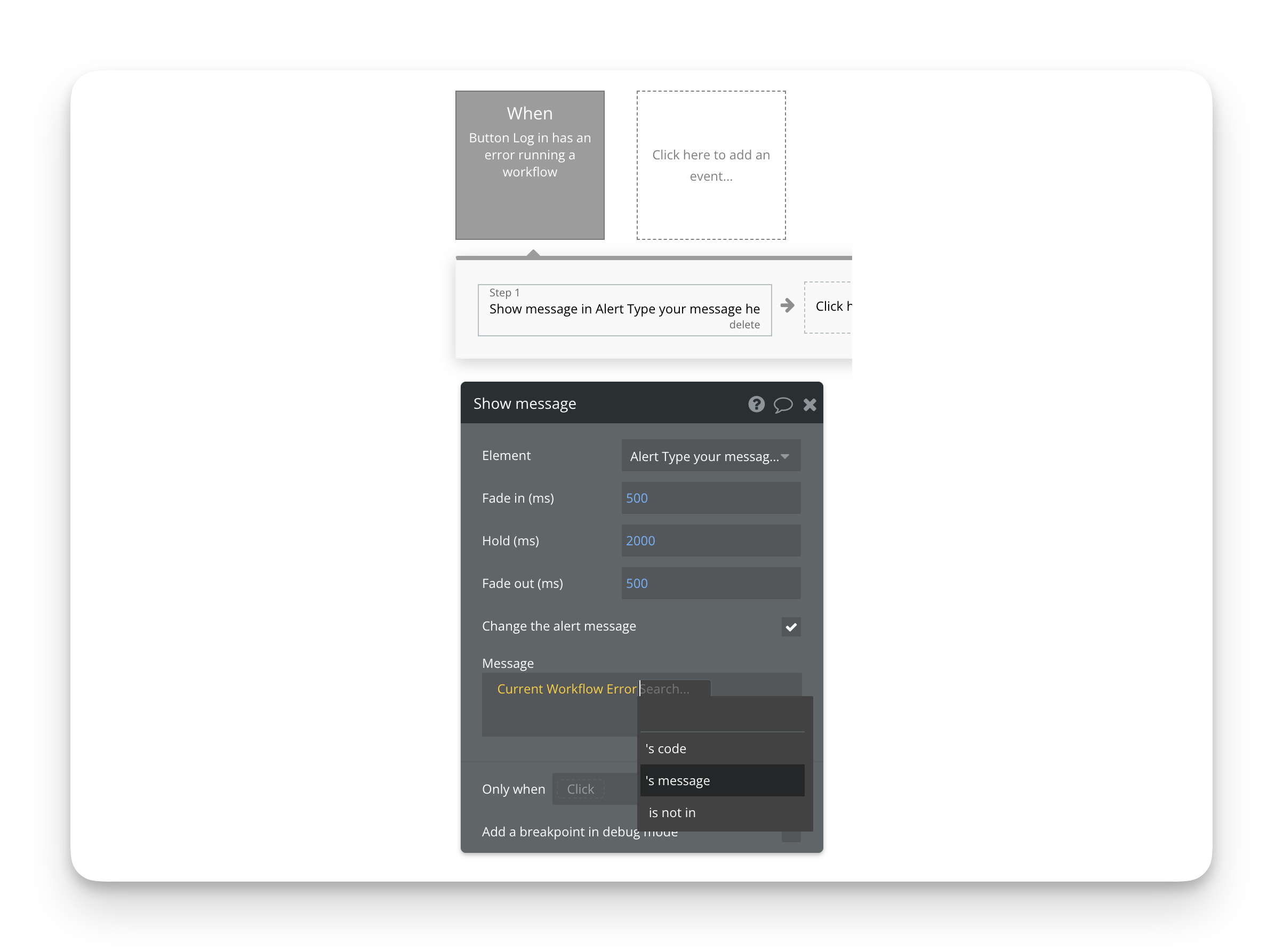The width and height of the screenshot is (1283, 952).
Task: Click here to add an event
Action: coord(711,165)
